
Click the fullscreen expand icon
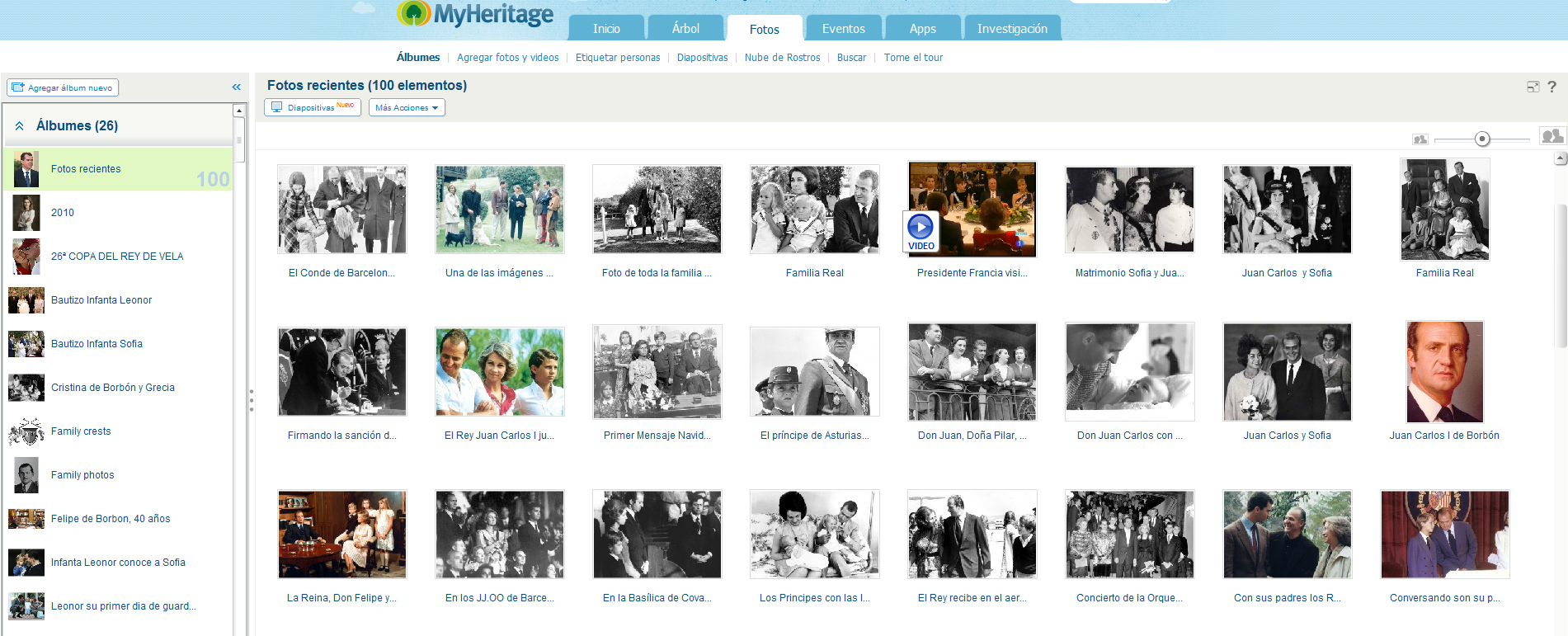(1533, 87)
